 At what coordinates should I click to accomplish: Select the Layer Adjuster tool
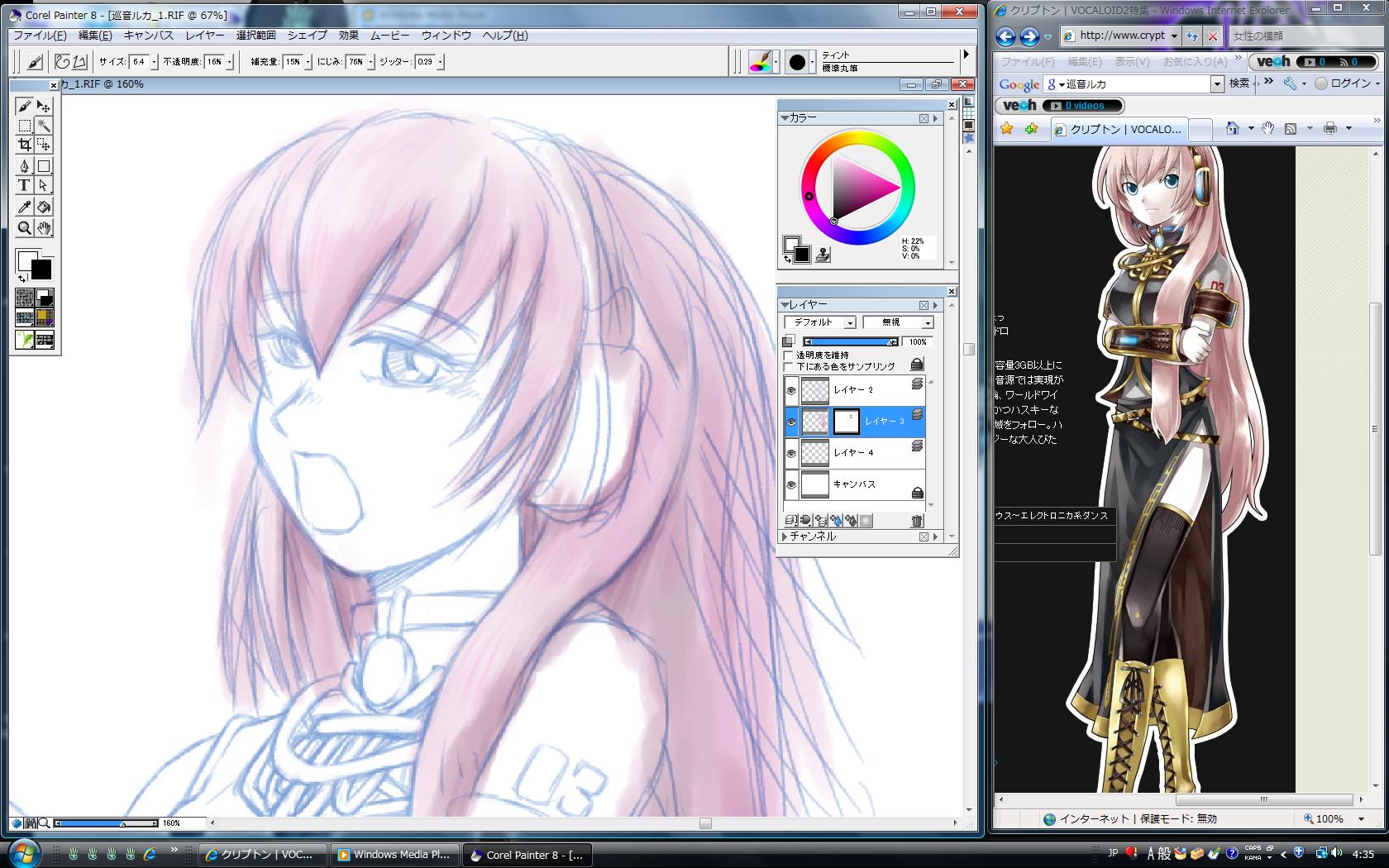tap(44, 106)
